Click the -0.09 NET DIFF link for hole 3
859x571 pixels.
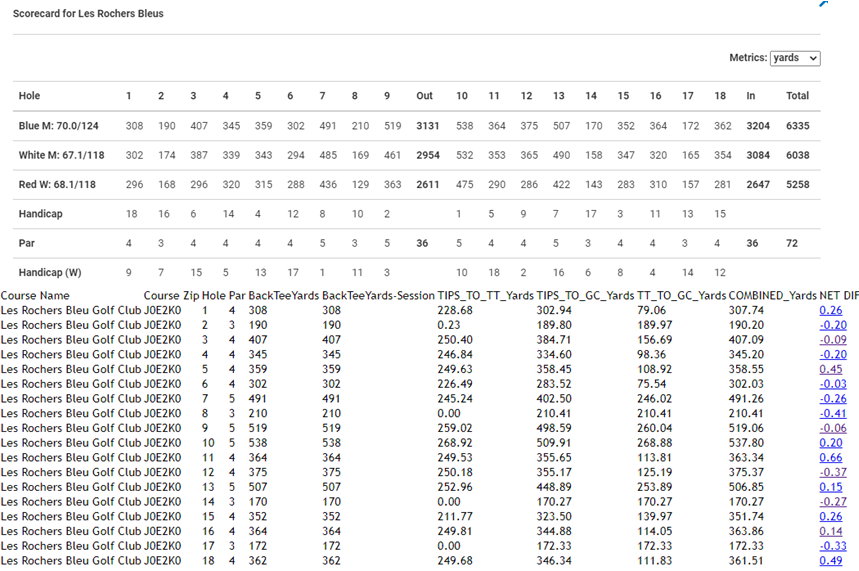click(833, 340)
